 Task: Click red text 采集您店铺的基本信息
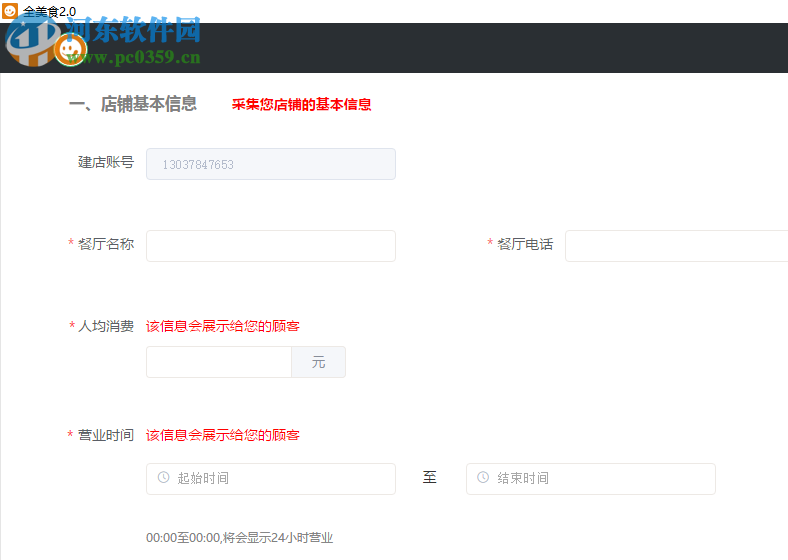(x=302, y=105)
